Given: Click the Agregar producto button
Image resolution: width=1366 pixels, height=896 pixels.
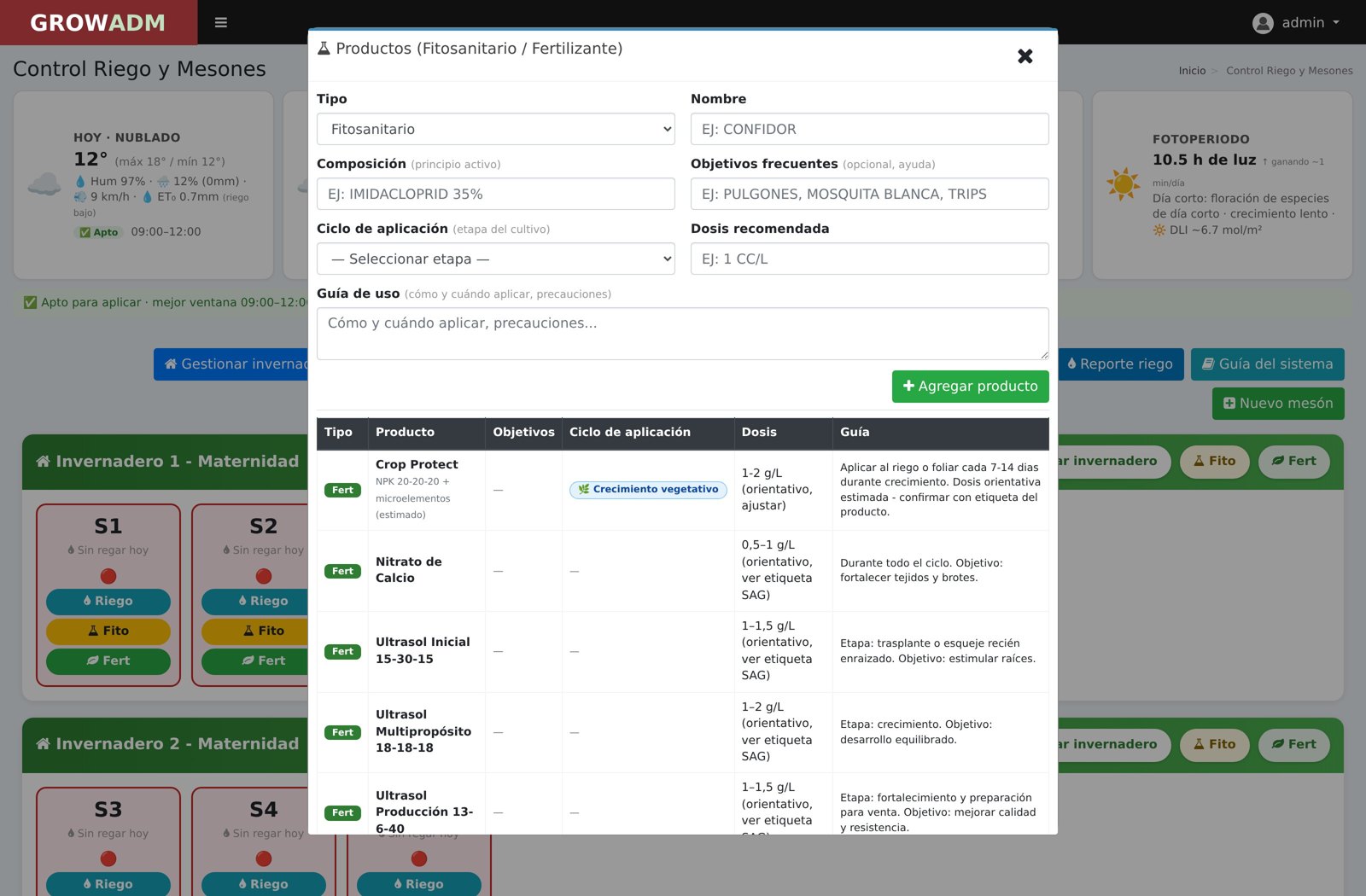Looking at the screenshot, I should coord(971,387).
